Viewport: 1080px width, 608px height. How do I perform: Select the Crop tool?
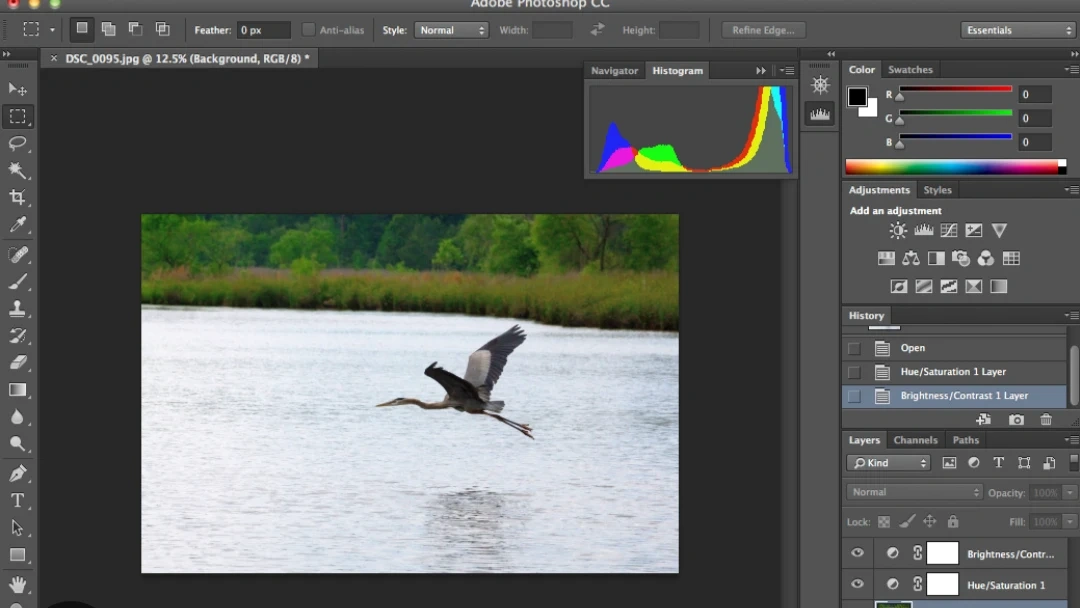pyautogui.click(x=17, y=198)
